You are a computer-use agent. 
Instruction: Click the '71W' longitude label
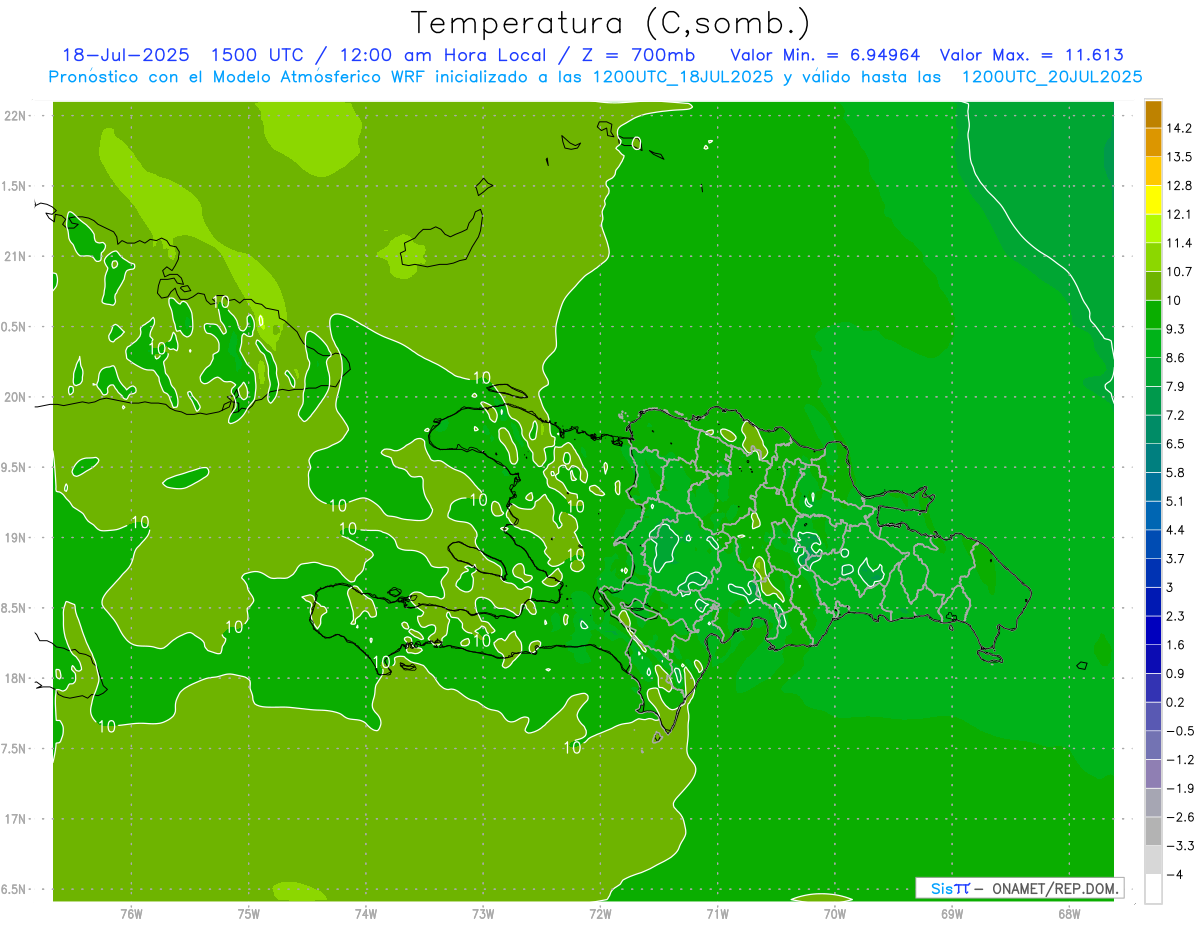pos(717,914)
